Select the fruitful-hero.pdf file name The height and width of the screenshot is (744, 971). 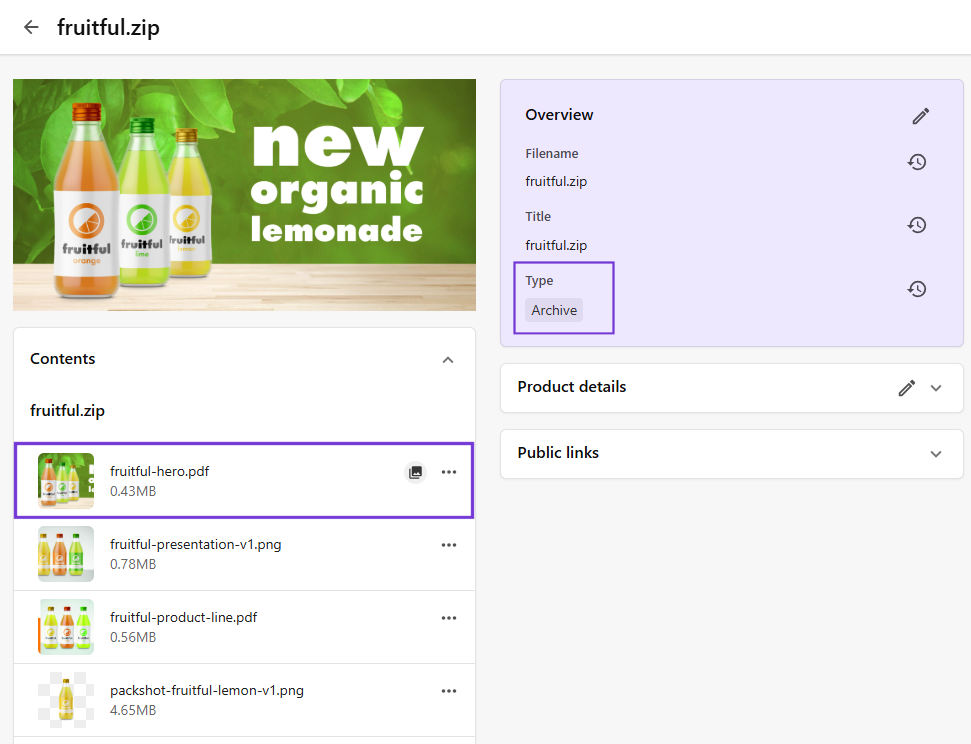point(160,471)
